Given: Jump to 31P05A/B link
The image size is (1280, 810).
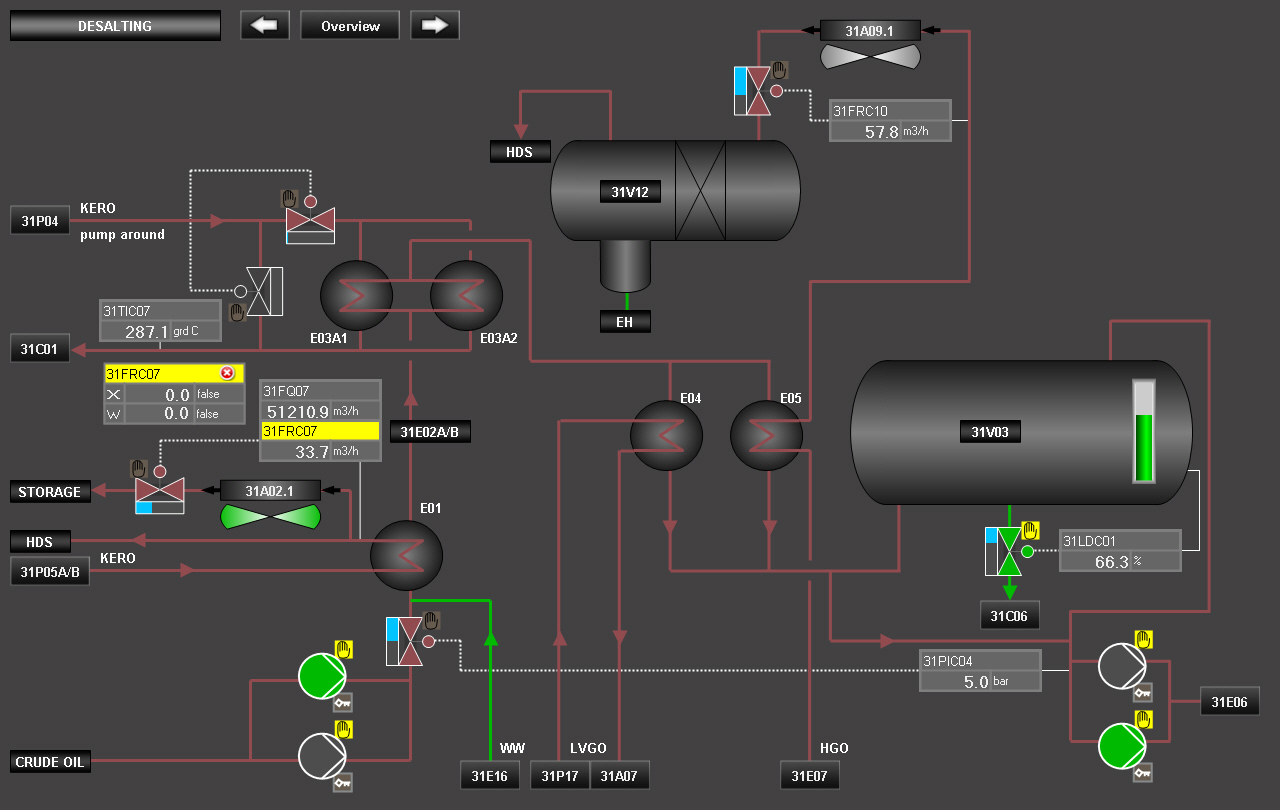Looking at the screenshot, I should [50, 572].
